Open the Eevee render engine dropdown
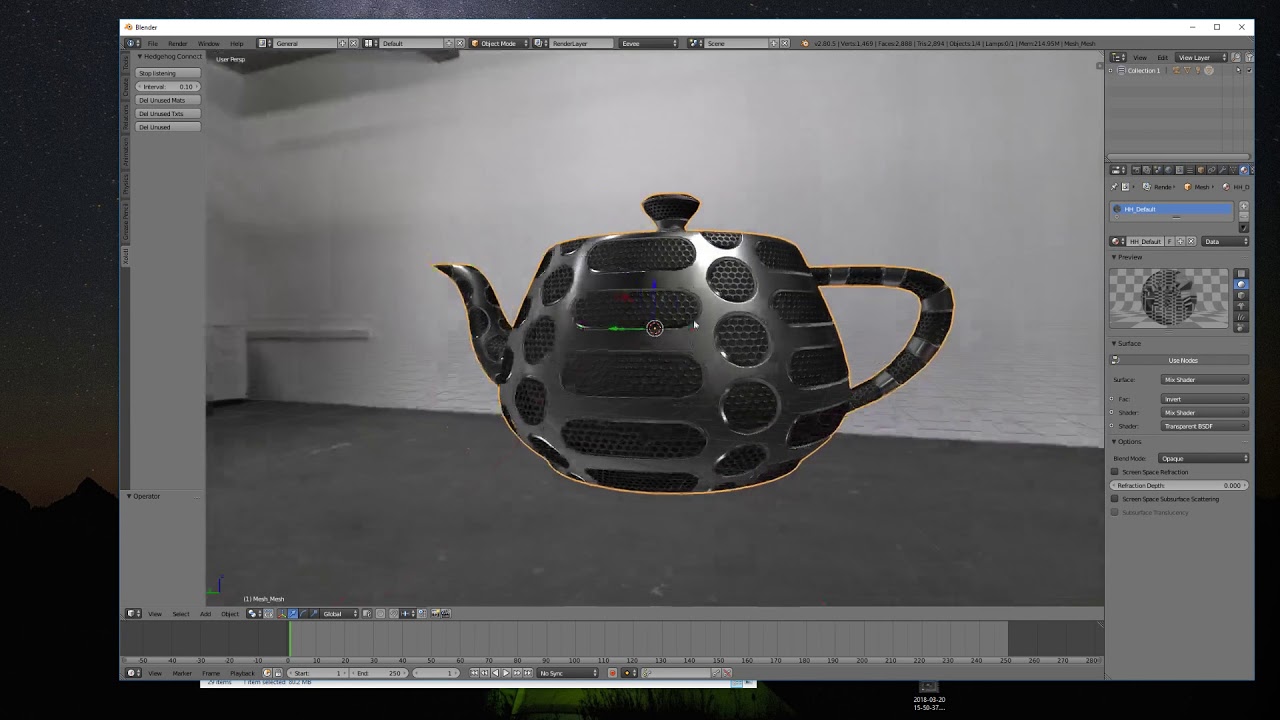Screen dimensions: 1280x720 tap(648, 43)
